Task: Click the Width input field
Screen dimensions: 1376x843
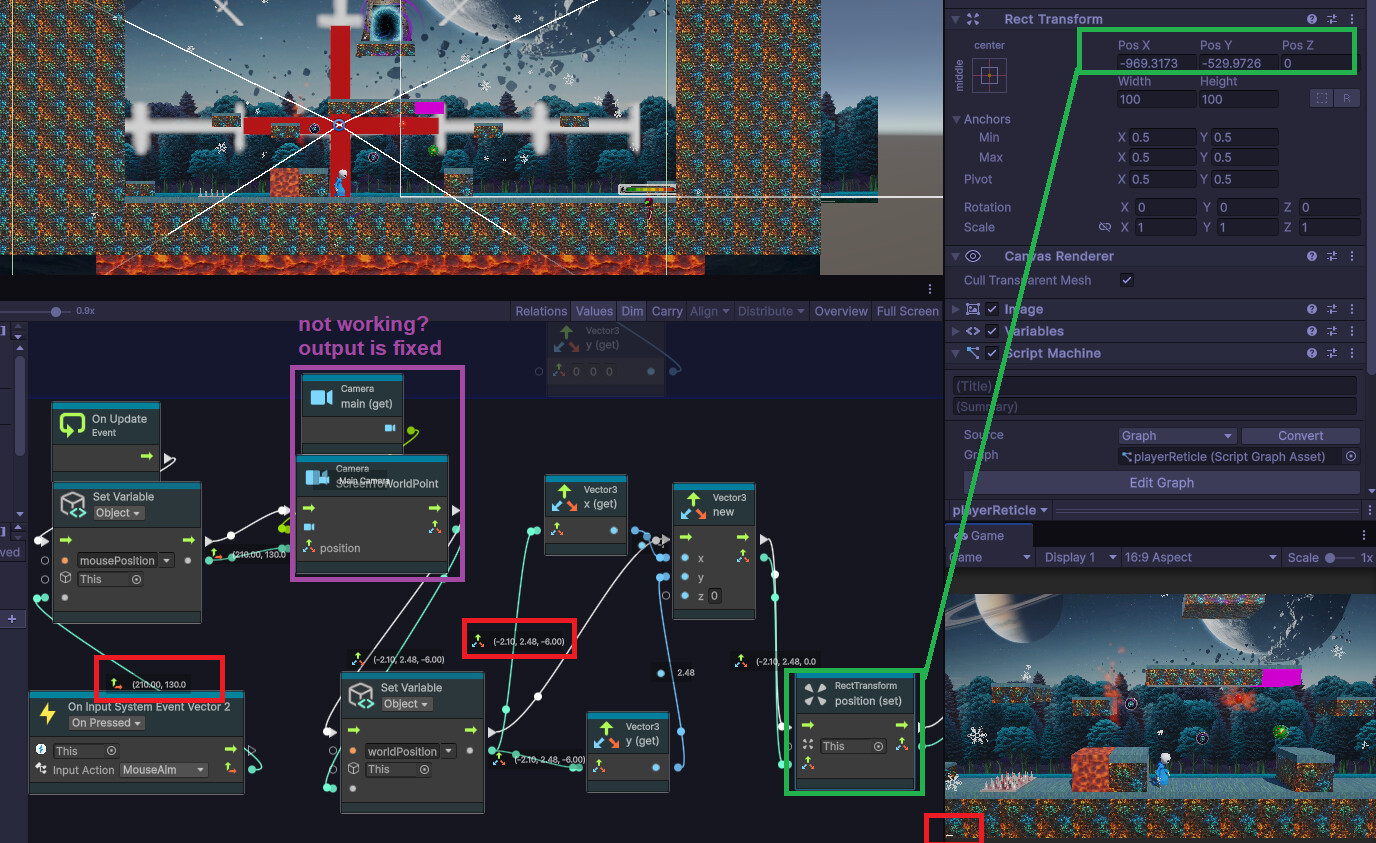Action: point(1157,99)
